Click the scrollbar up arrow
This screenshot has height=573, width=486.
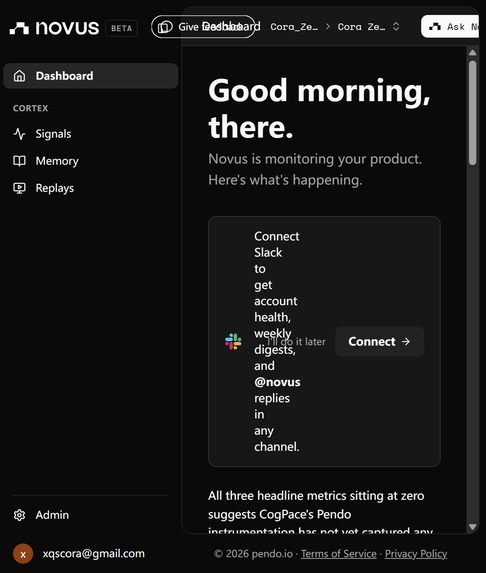click(x=472, y=53)
